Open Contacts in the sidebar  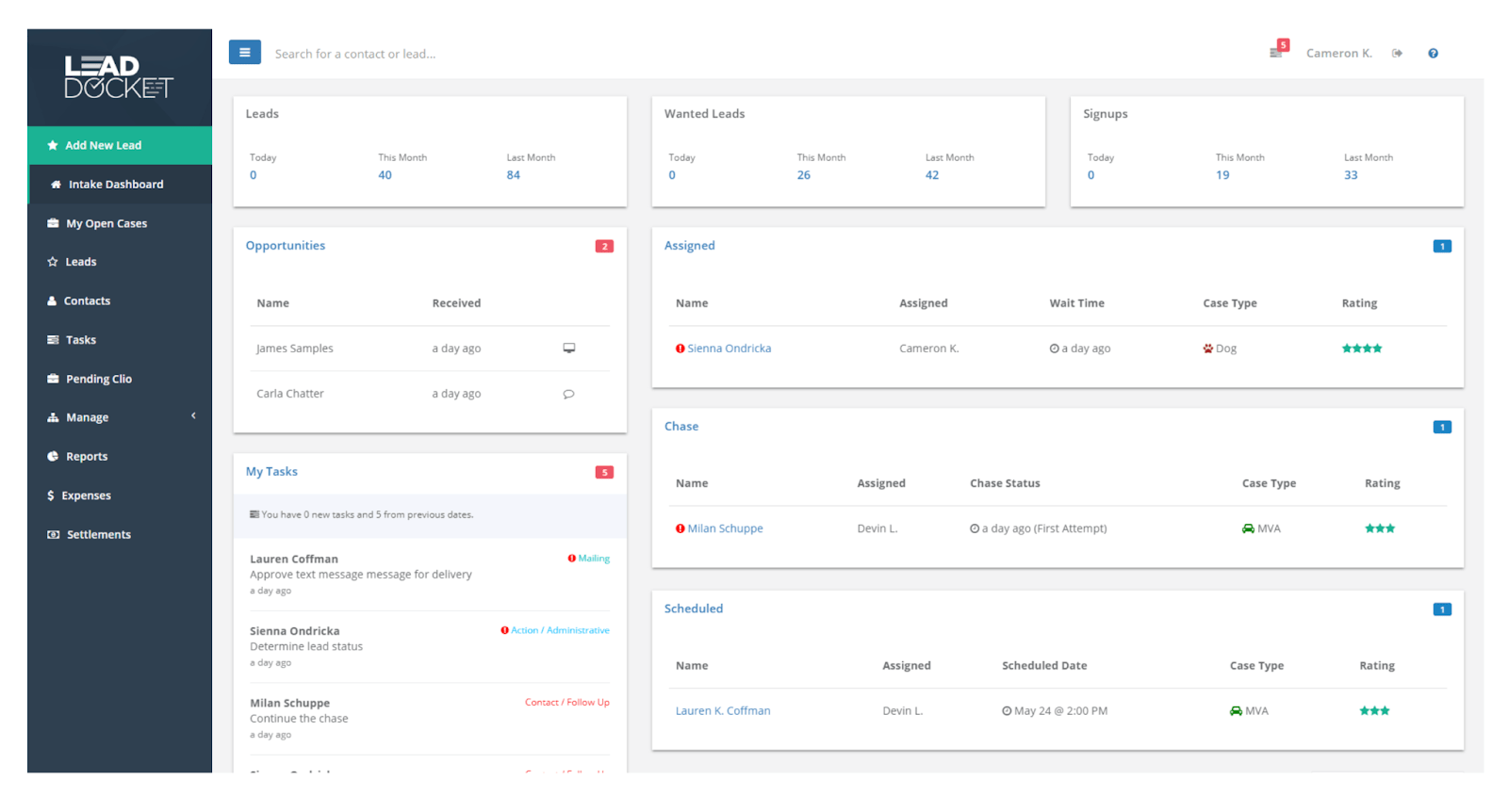pyautogui.click(x=120, y=300)
